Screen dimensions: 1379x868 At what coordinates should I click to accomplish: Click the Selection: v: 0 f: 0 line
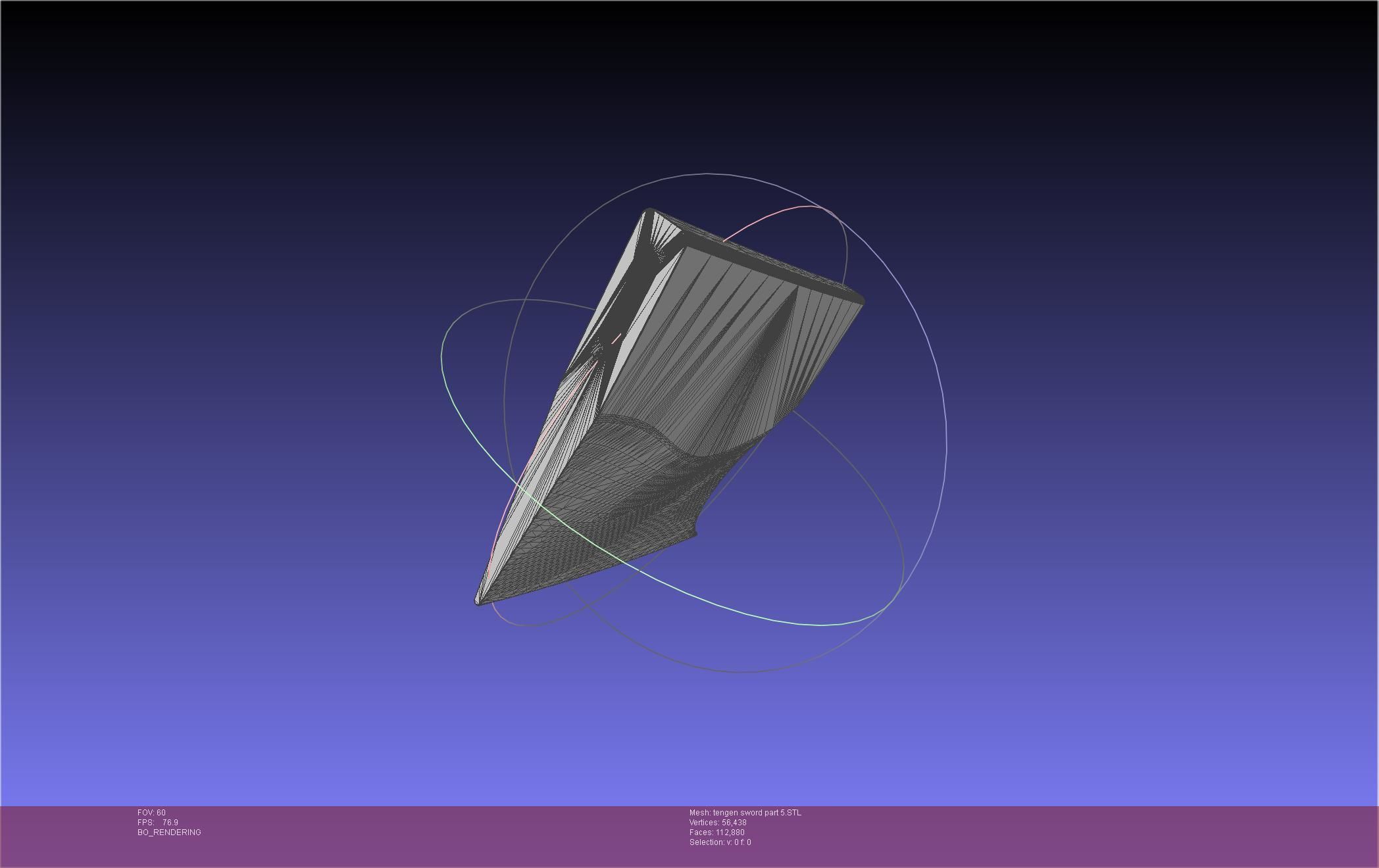[x=720, y=842]
